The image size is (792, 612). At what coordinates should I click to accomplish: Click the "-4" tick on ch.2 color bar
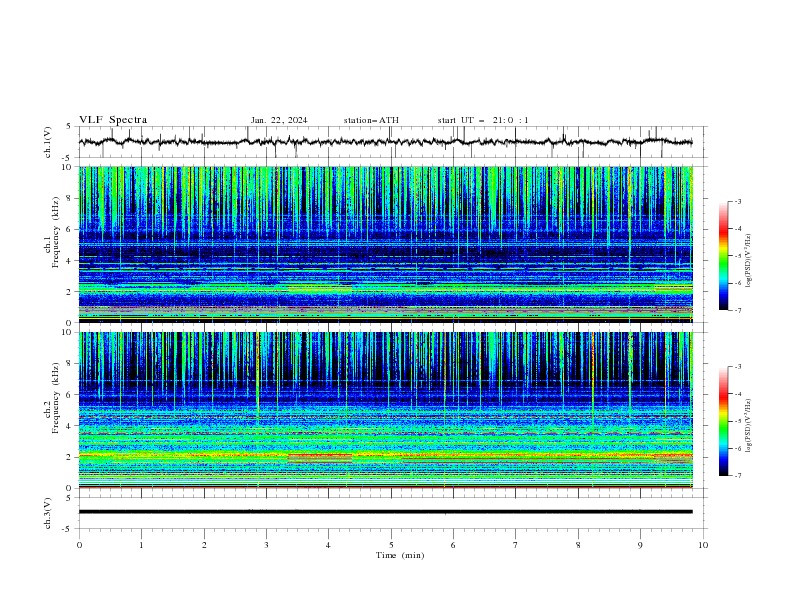coord(737,394)
